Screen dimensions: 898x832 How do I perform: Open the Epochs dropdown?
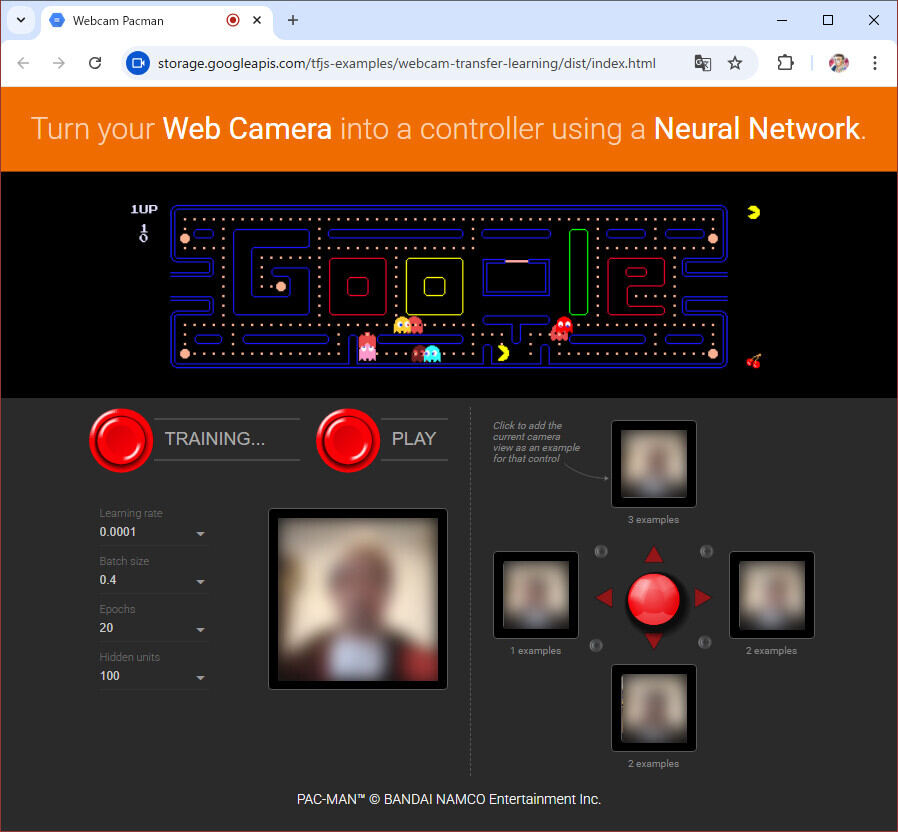pos(152,628)
